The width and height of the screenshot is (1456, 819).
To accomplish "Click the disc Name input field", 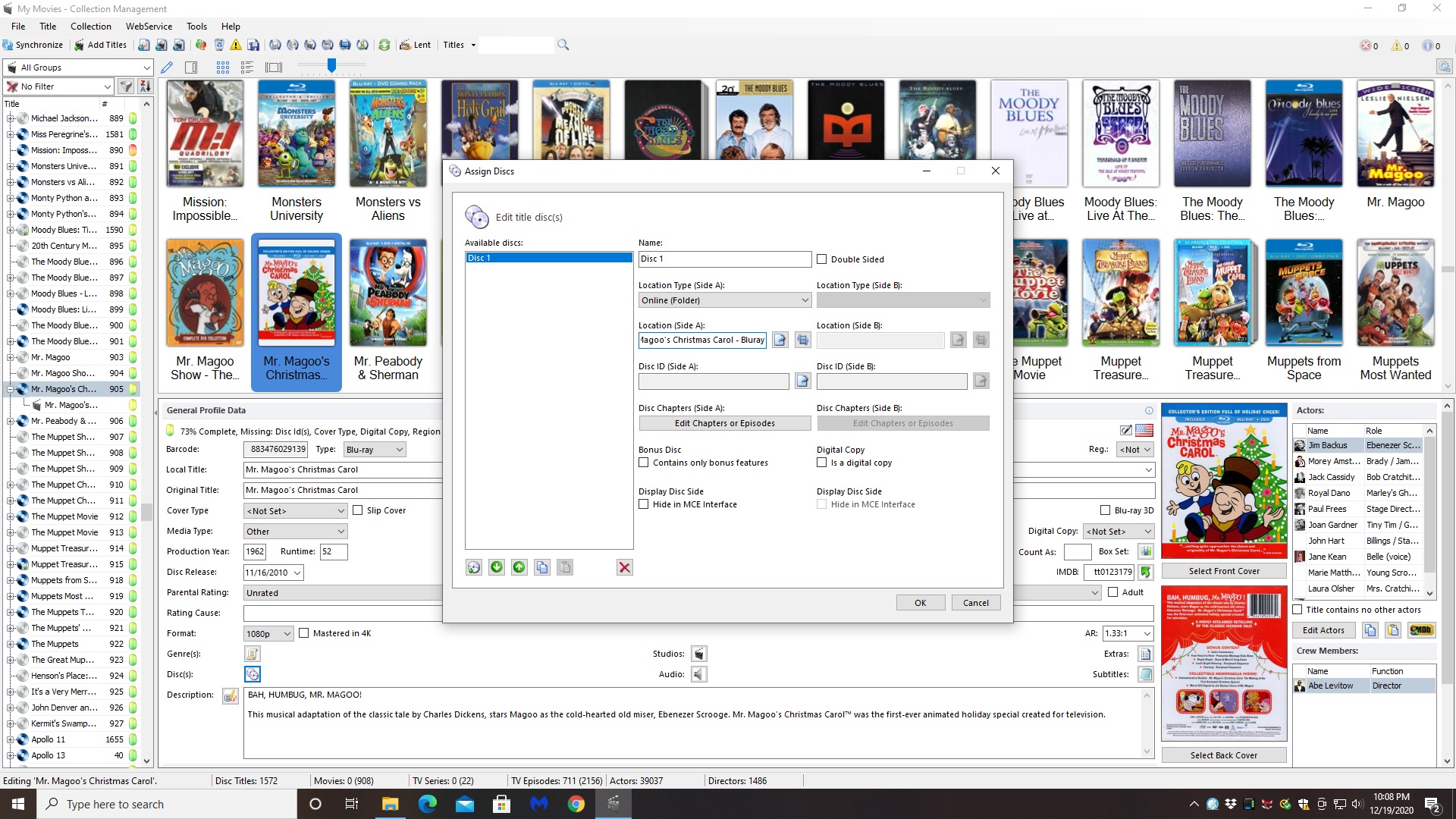I will click(x=725, y=259).
